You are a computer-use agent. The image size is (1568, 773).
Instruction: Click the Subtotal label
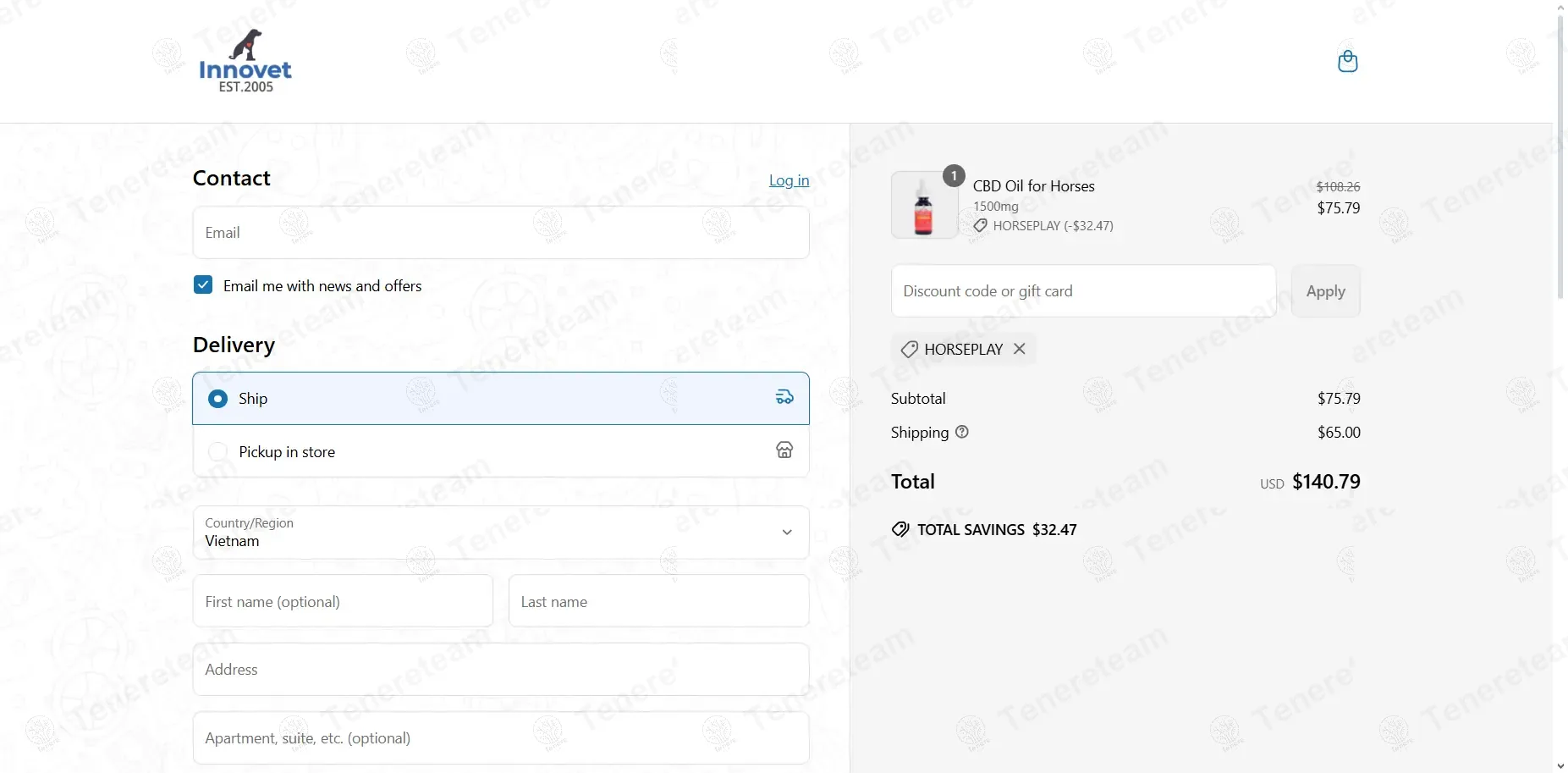918,399
